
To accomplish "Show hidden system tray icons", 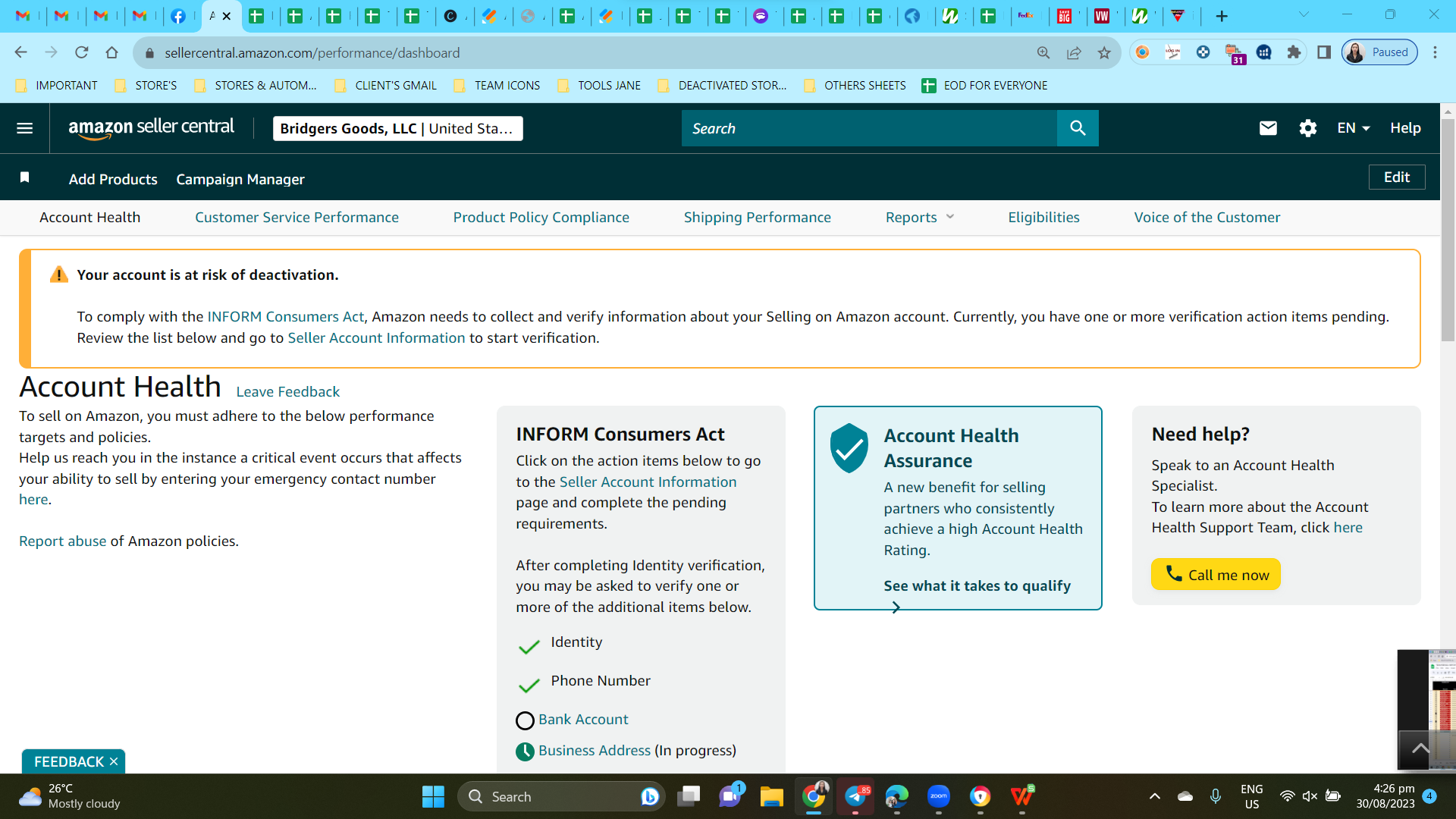I will point(1154,796).
